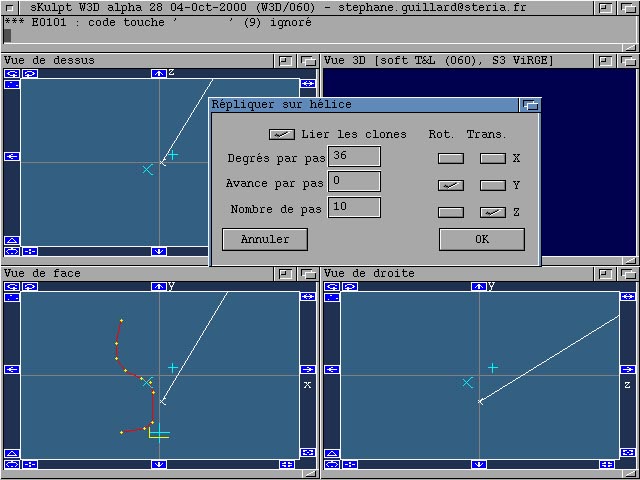Click depth gadget of Répliquer sur hélice dialog
The height and width of the screenshot is (480, 640).
(530, 105)
